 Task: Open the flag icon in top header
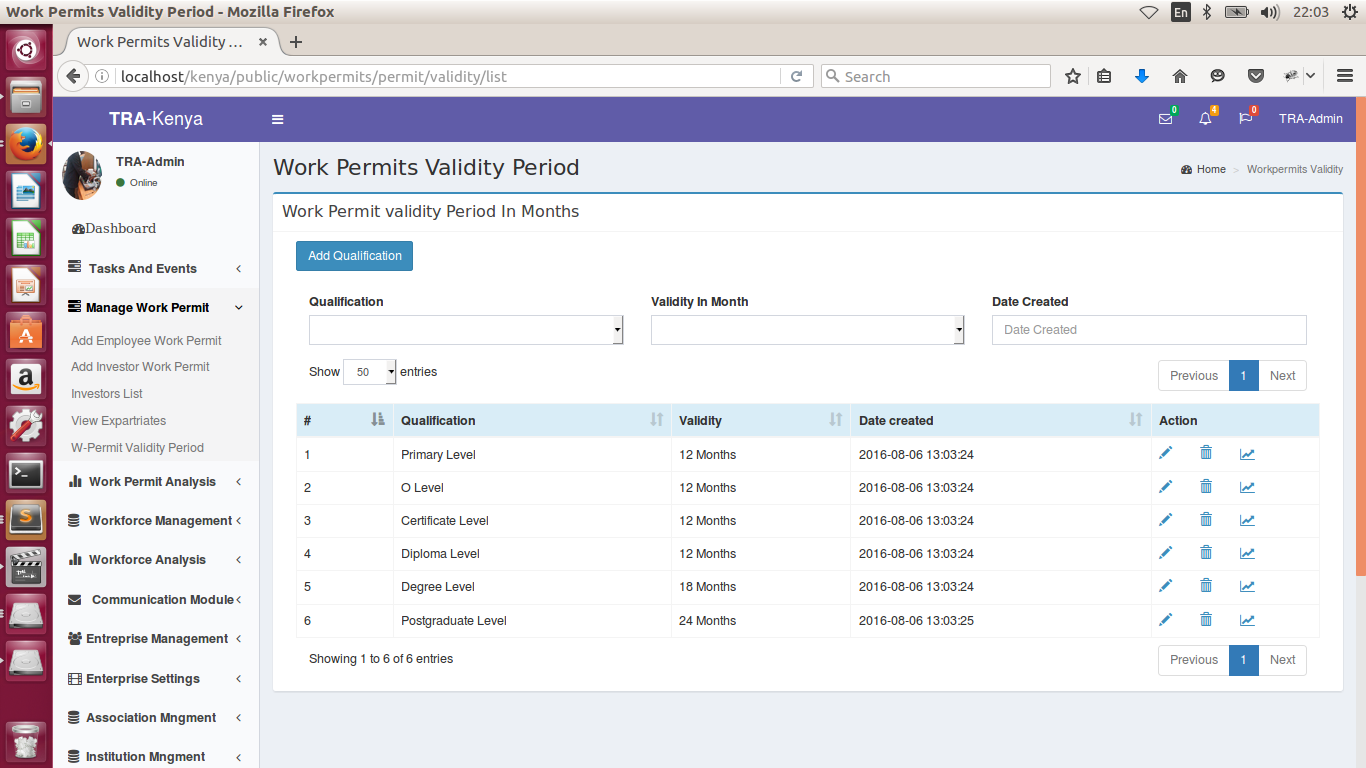pyautogui.click(x=1245, y=119)
